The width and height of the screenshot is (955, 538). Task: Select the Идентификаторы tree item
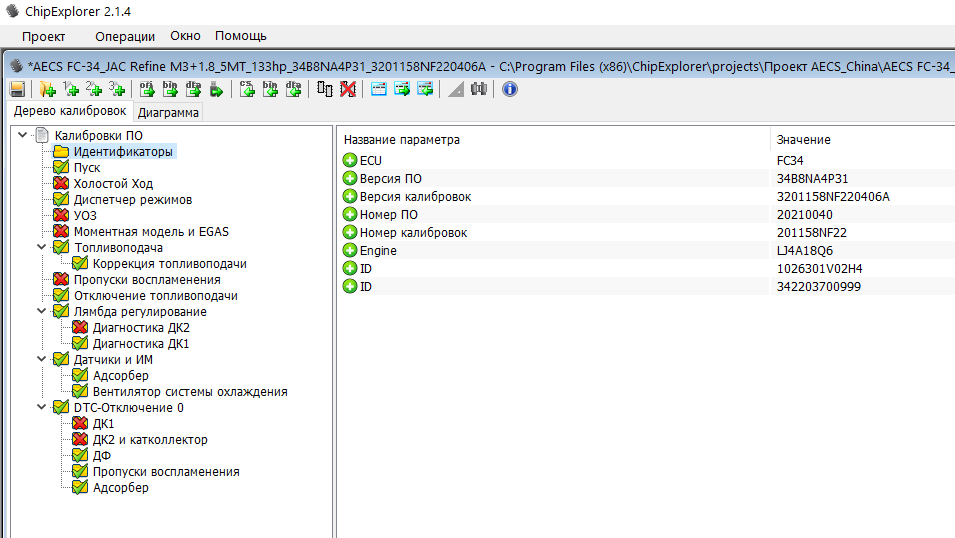123,152
